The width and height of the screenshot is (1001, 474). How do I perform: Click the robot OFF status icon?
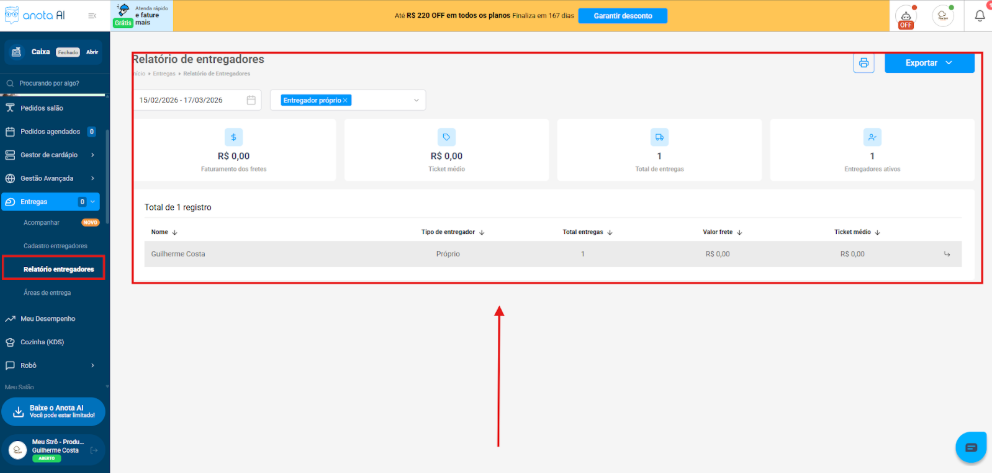[906, 16]
